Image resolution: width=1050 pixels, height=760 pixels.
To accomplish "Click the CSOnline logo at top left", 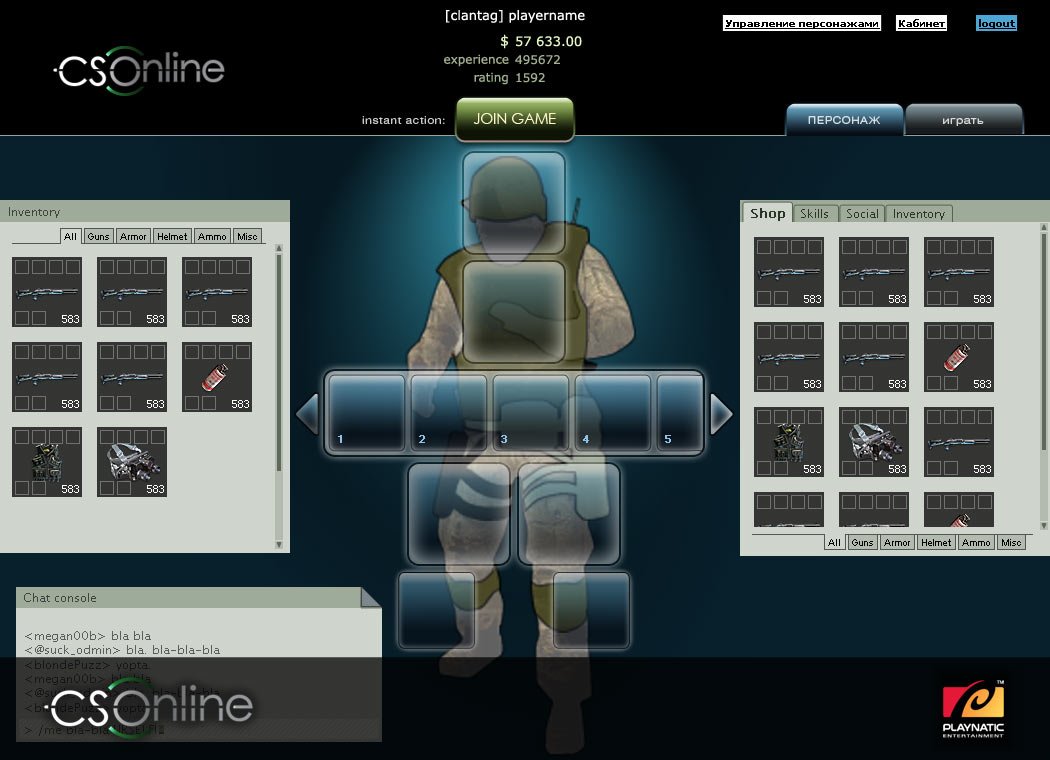I will tap(139, 72).
